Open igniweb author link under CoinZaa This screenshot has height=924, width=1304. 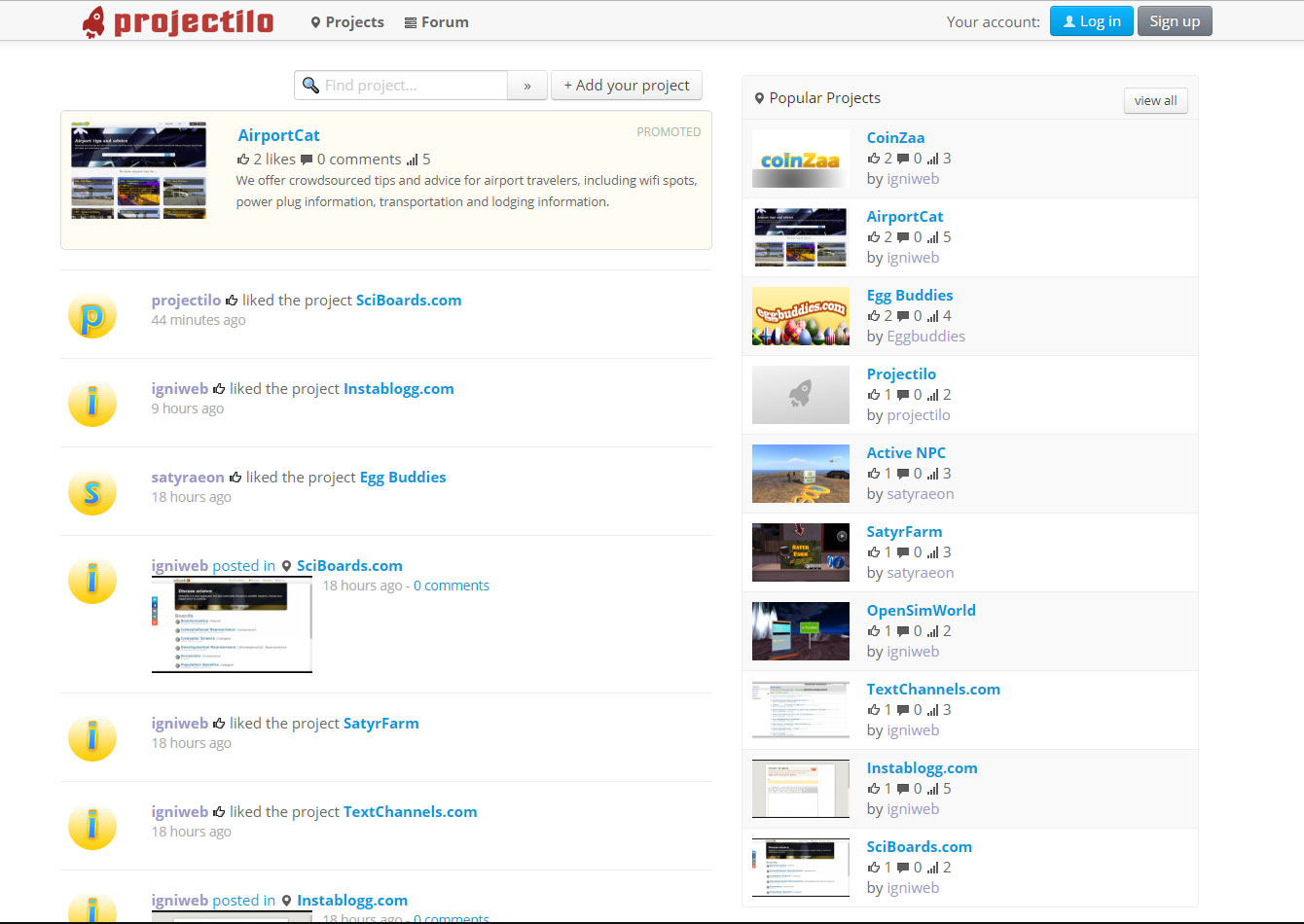point(913,179)
